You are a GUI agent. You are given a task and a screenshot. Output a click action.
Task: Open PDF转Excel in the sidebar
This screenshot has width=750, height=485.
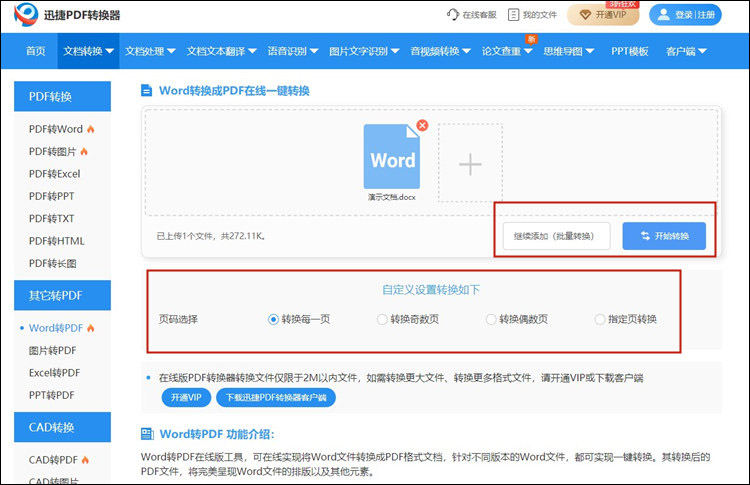click(55, 174)
